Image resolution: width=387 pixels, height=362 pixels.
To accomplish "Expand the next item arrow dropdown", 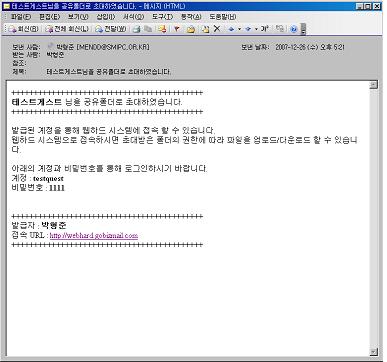I will tap(256, 29).
